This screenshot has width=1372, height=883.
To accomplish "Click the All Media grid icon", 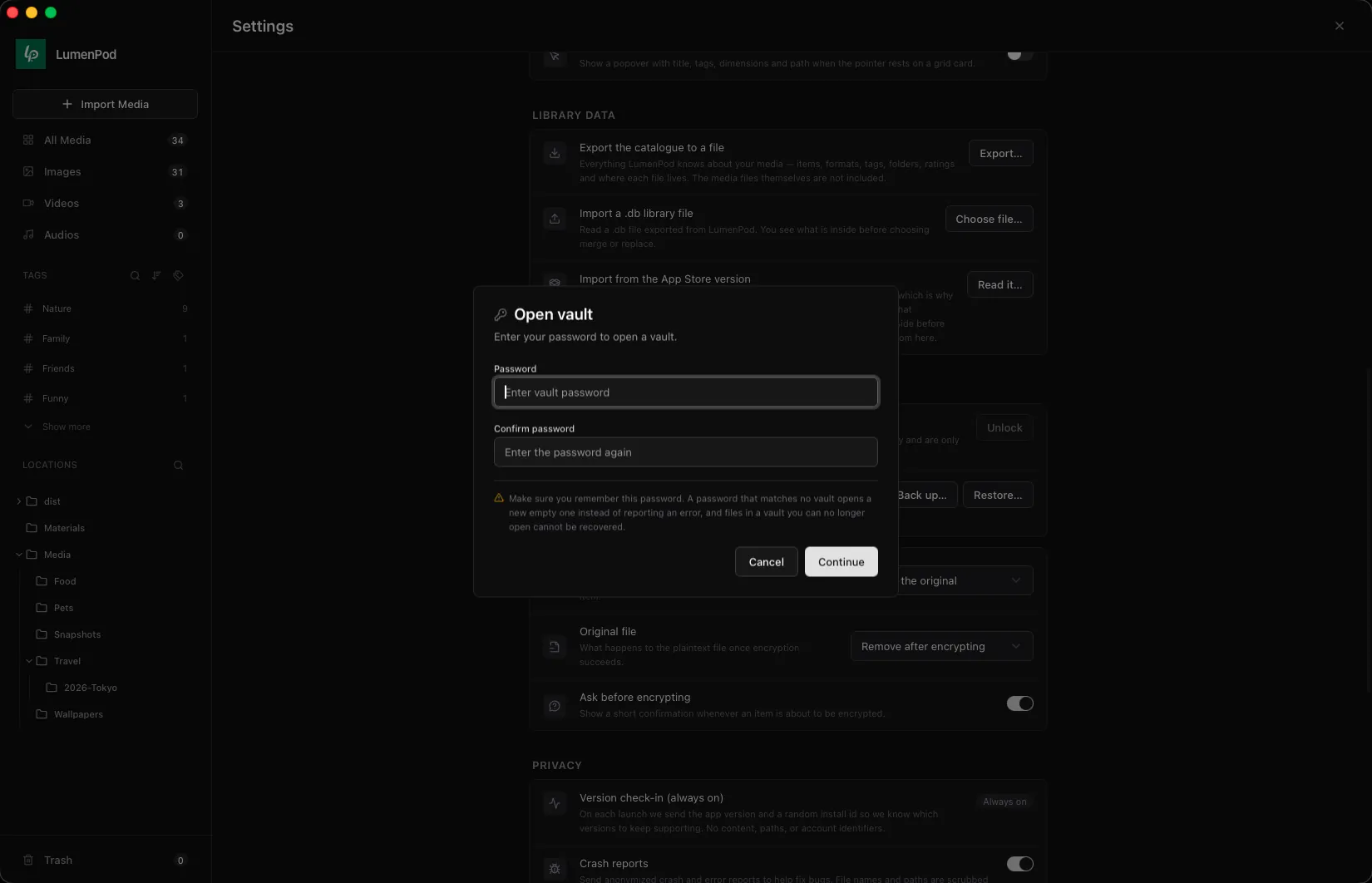I will click(28, 140).
